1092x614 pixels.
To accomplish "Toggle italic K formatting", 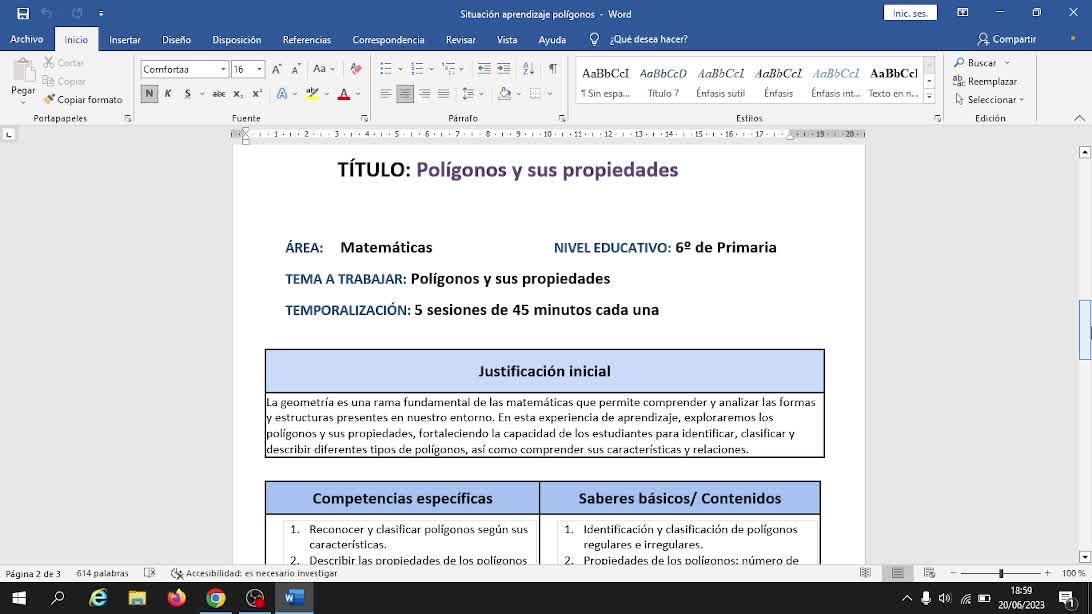I will click(168, 94).
